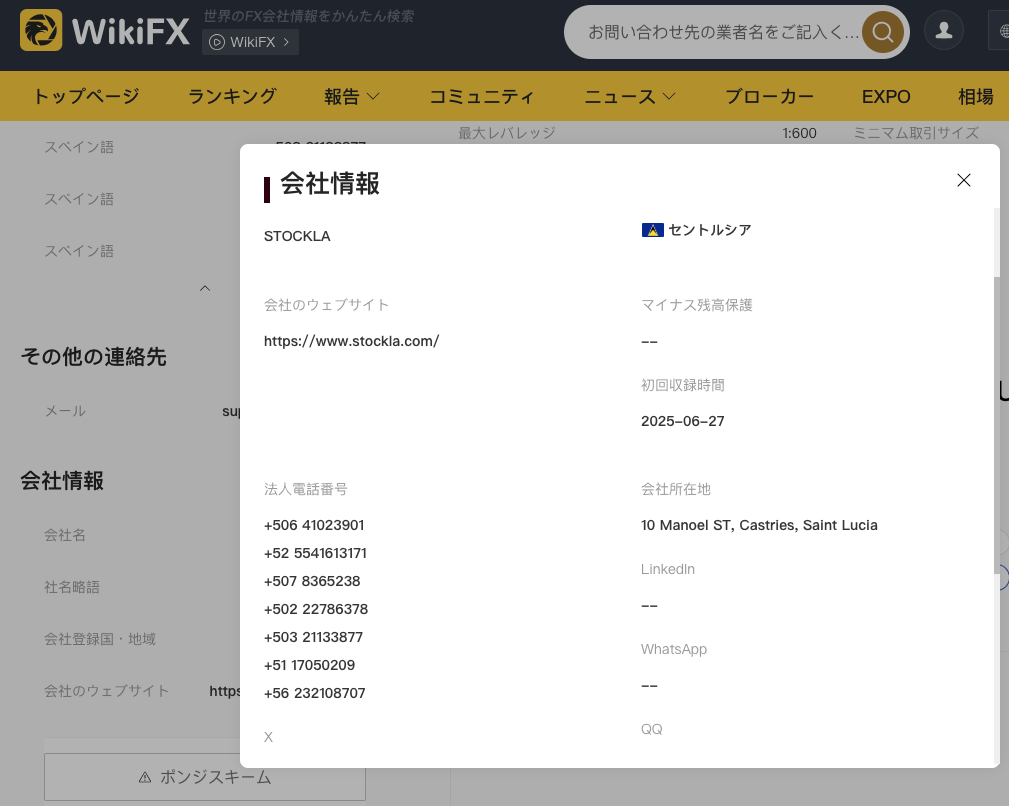Image resolution: width=1009 pixels, height=806 pixels.
Task: Click the メール row label
Action: tap(65, 411)
